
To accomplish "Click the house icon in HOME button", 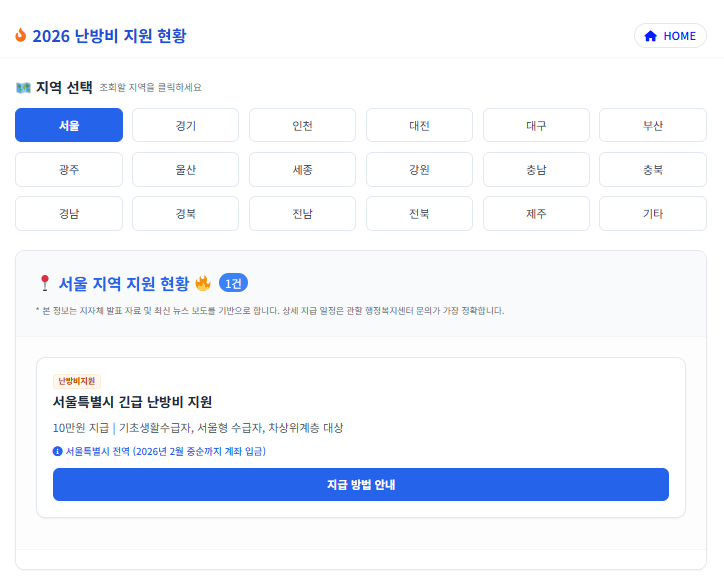I will (x=651, y=36).
